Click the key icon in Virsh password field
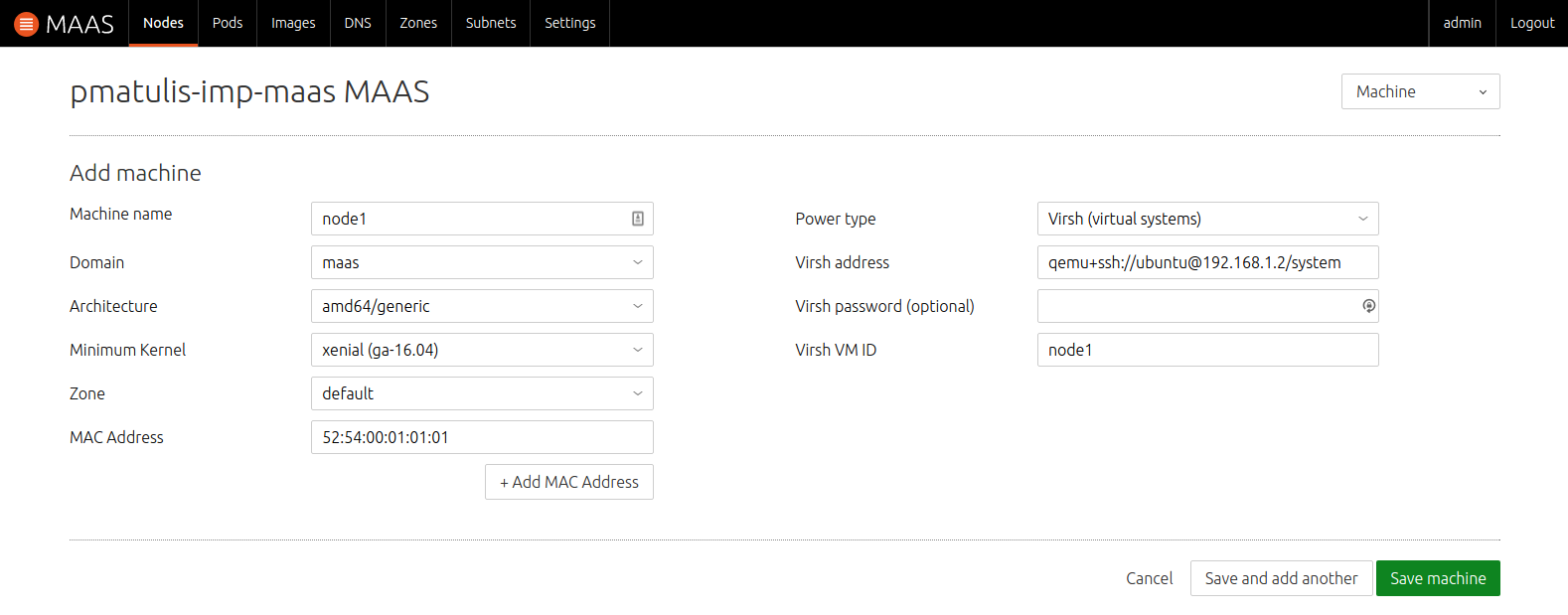This screenshot has width=1568, height=615. tap(1368, 306)
